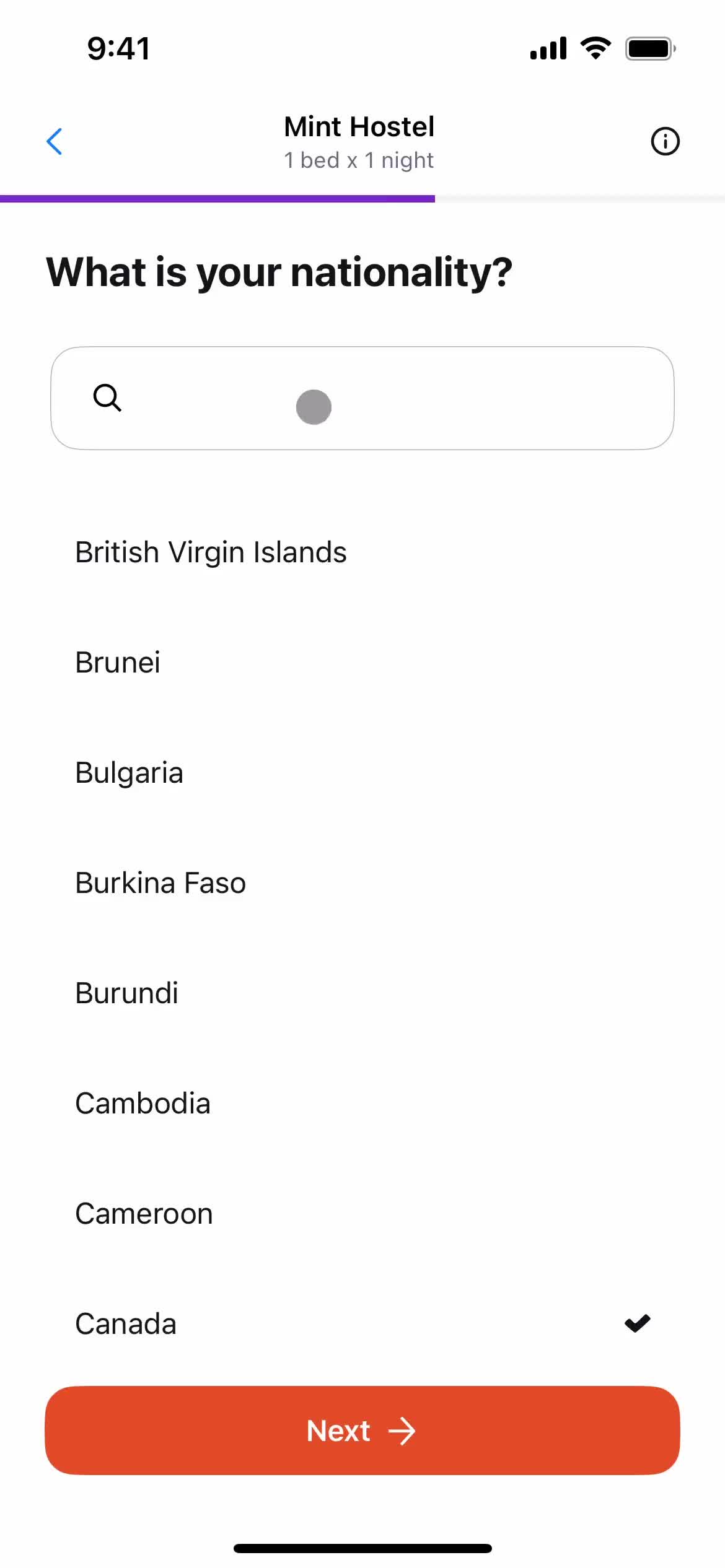Tap the Next button label
Image resolution: width=725 pixels, height=1568 pixels.
[338, 1431]
